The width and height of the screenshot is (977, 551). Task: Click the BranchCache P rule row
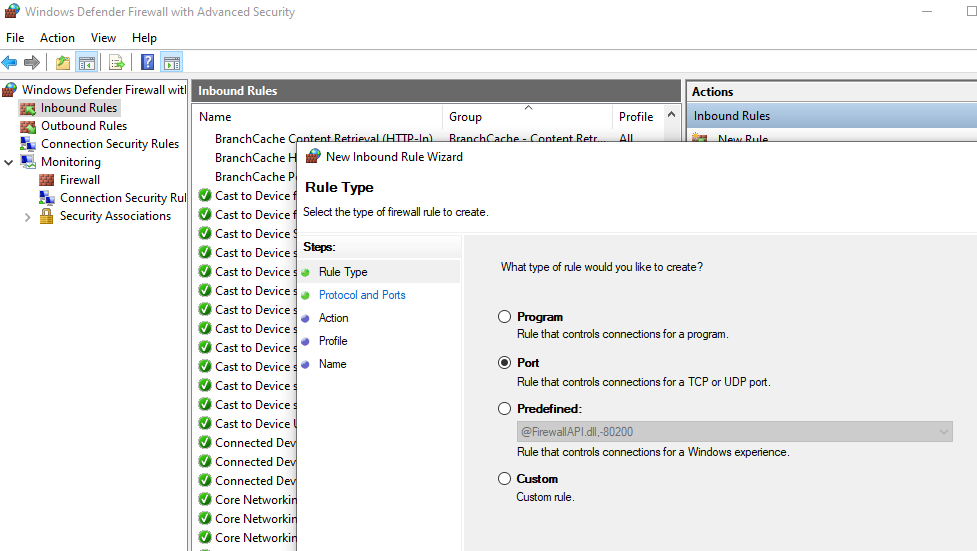coord(255,177)
